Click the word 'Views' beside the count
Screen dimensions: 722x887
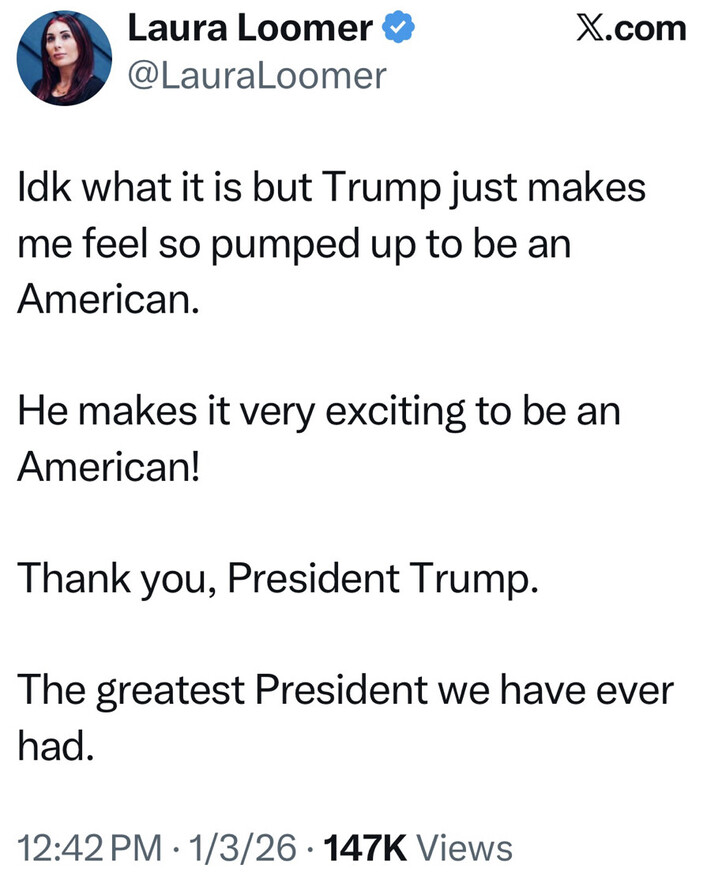point(463,848)
